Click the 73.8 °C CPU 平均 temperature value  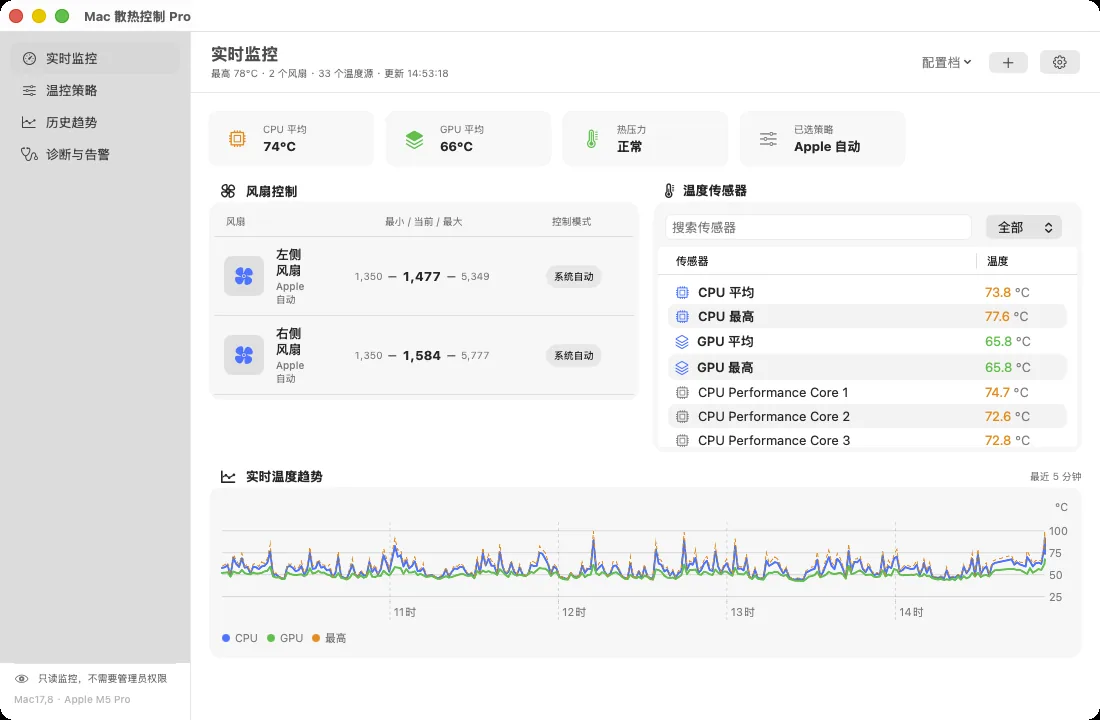point(1007,293)
